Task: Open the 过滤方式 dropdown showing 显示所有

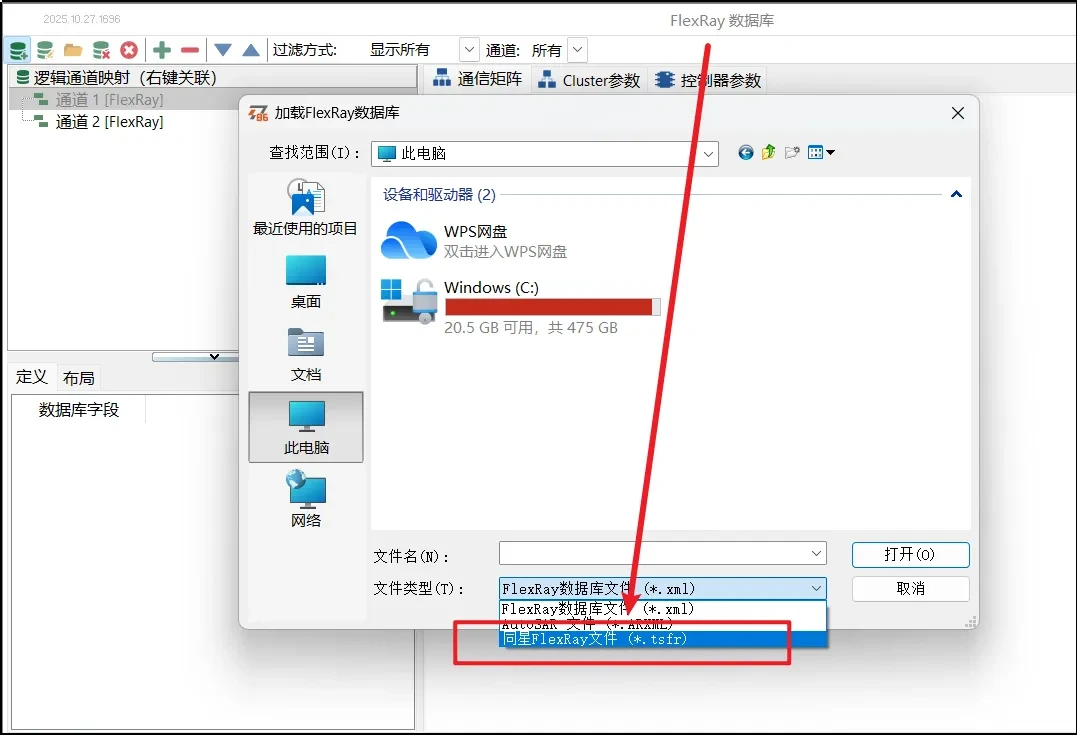Action: tap(469, 50)
